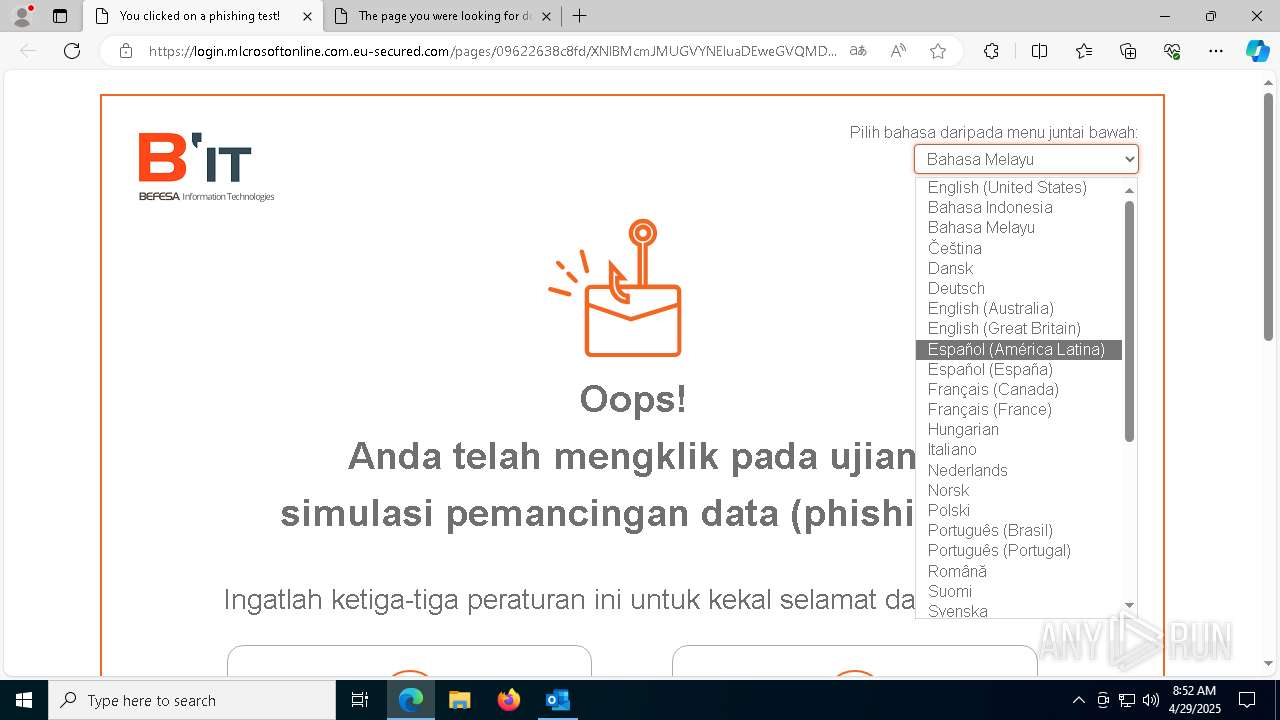Open Settings and more ellipsis menu

click(1216, 51)
